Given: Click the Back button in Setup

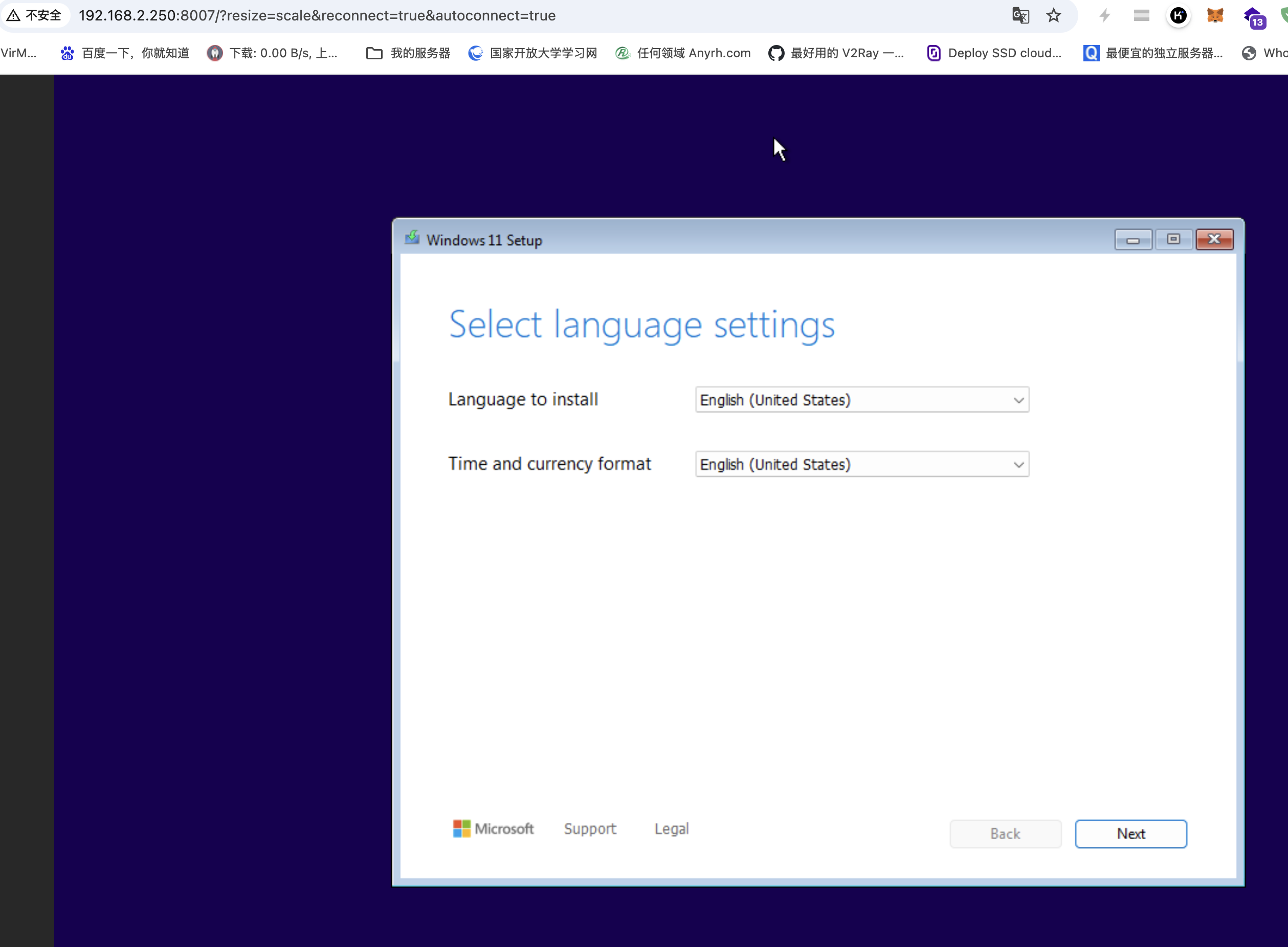Looking at the screenshot, I should (1005, 833).
